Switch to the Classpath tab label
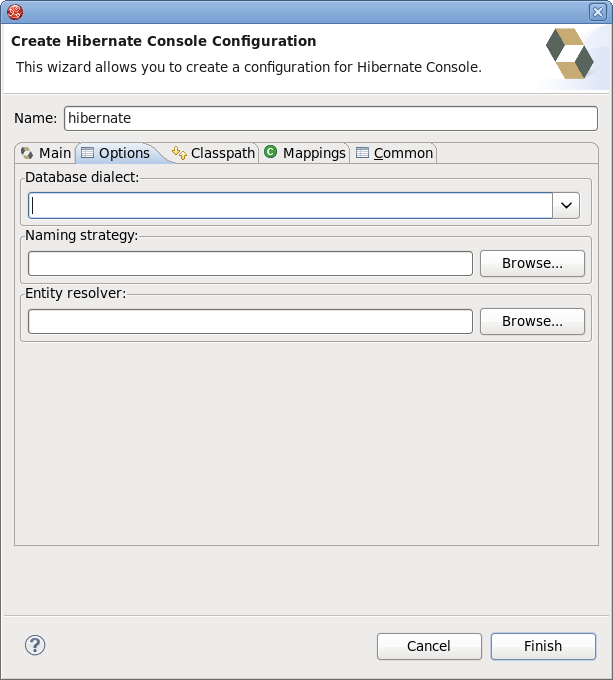Viewport: 613px width, 680px height. [x=222, y=153]
